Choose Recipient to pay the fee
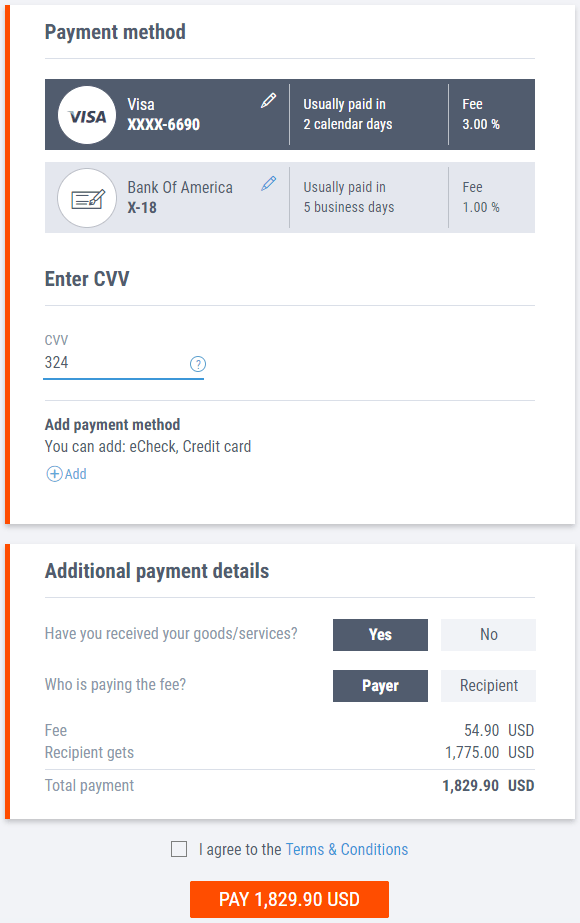Image resolution: width=580 pixels, height=923 pixels. click(488, 685)
